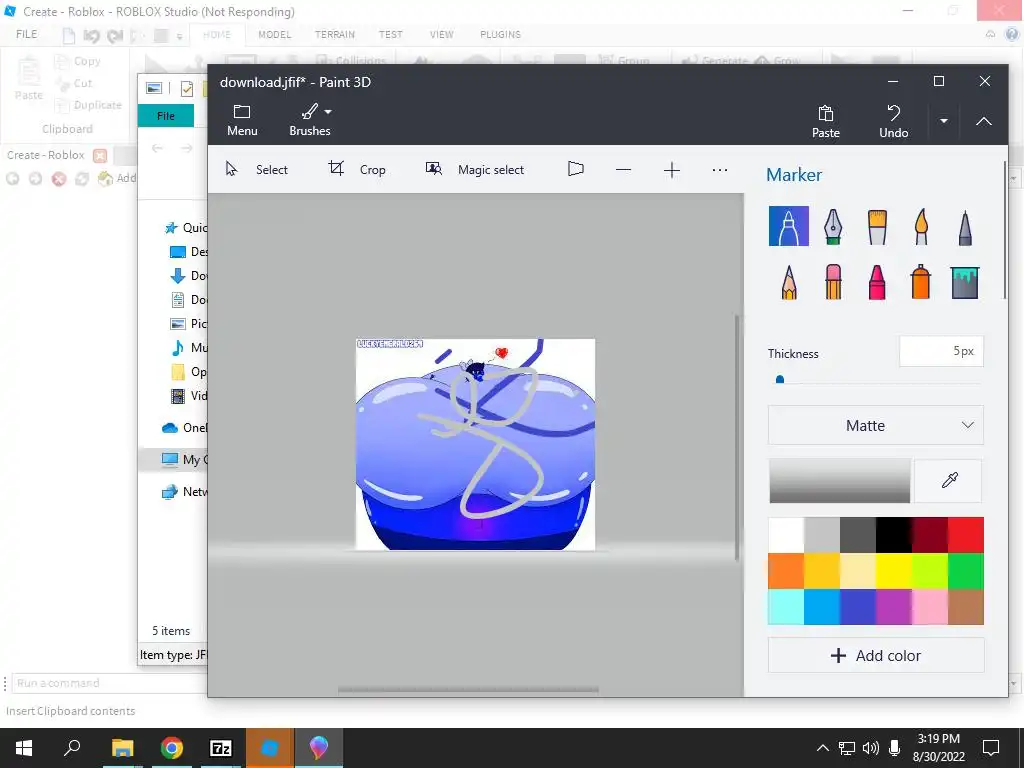
Task: Activate Magic select
Action: tap(475, 170)
